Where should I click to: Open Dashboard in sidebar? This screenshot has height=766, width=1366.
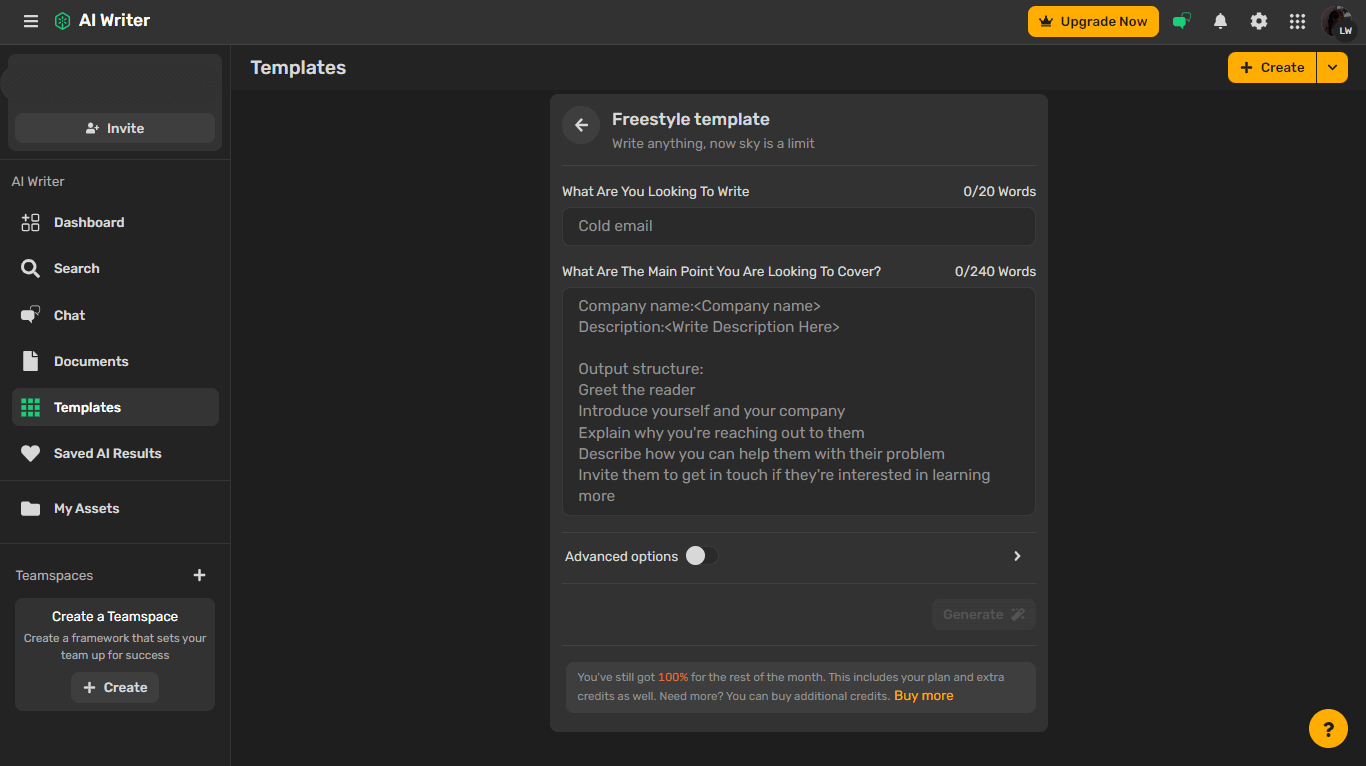[115, 223]
